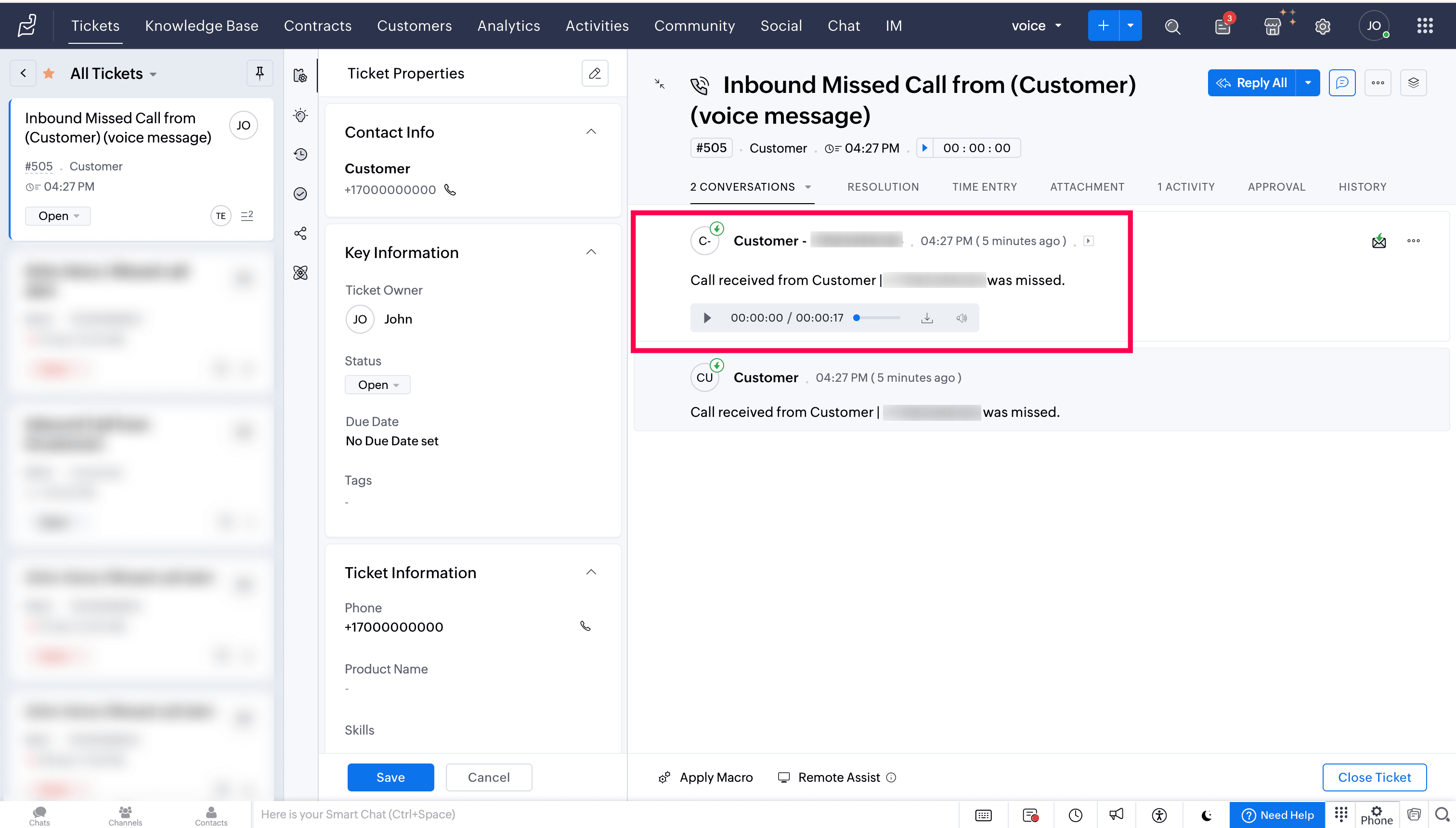Click the Close Ticket button
Image resolution: width=1456 pixels, height=828 pixels.
click(1374, 777)
